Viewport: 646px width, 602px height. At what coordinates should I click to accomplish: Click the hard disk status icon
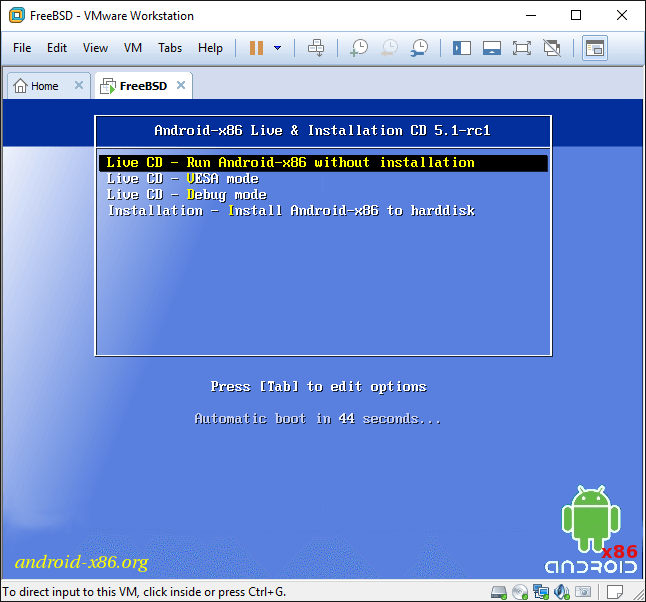pyautogui.click(x=499, y=592)
